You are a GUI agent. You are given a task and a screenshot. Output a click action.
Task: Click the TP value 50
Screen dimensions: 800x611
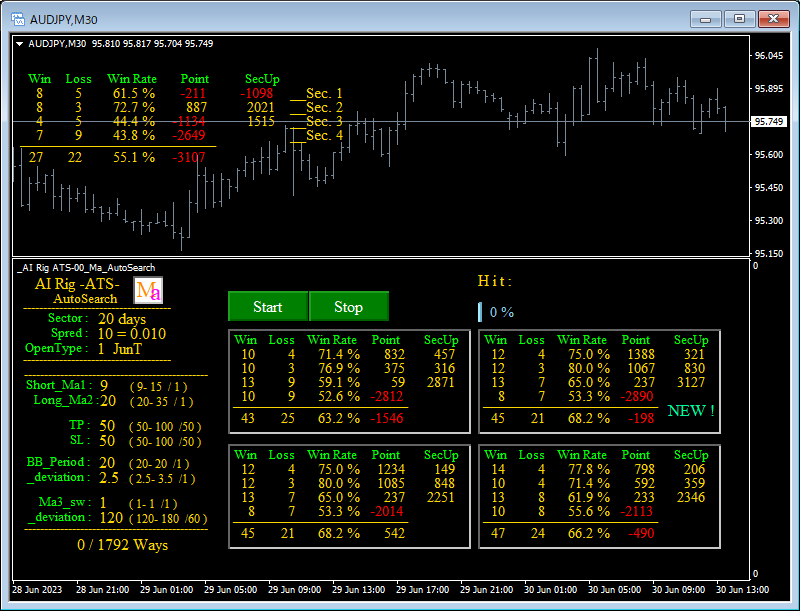[x=107, y=426]
